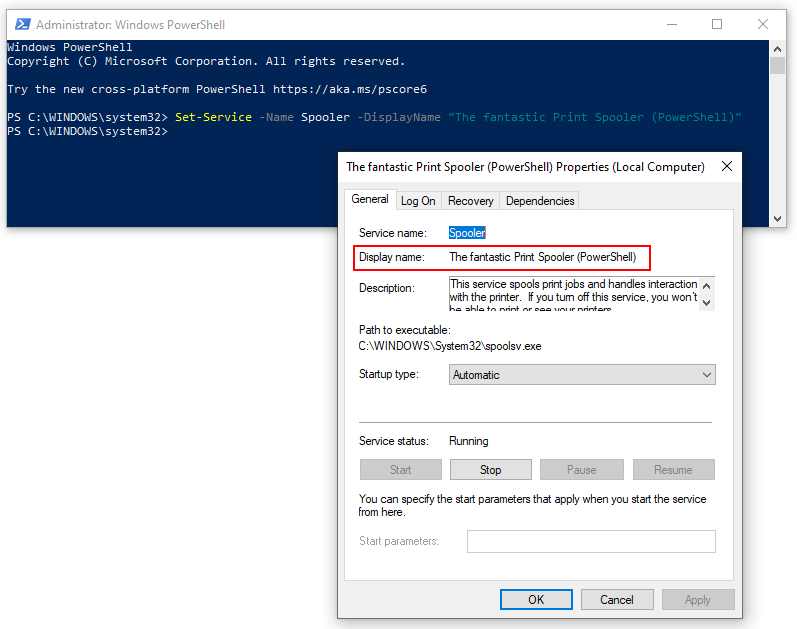Click the Properties dialog title bar text
Screen dimensions: 797x629
point(526,167)
